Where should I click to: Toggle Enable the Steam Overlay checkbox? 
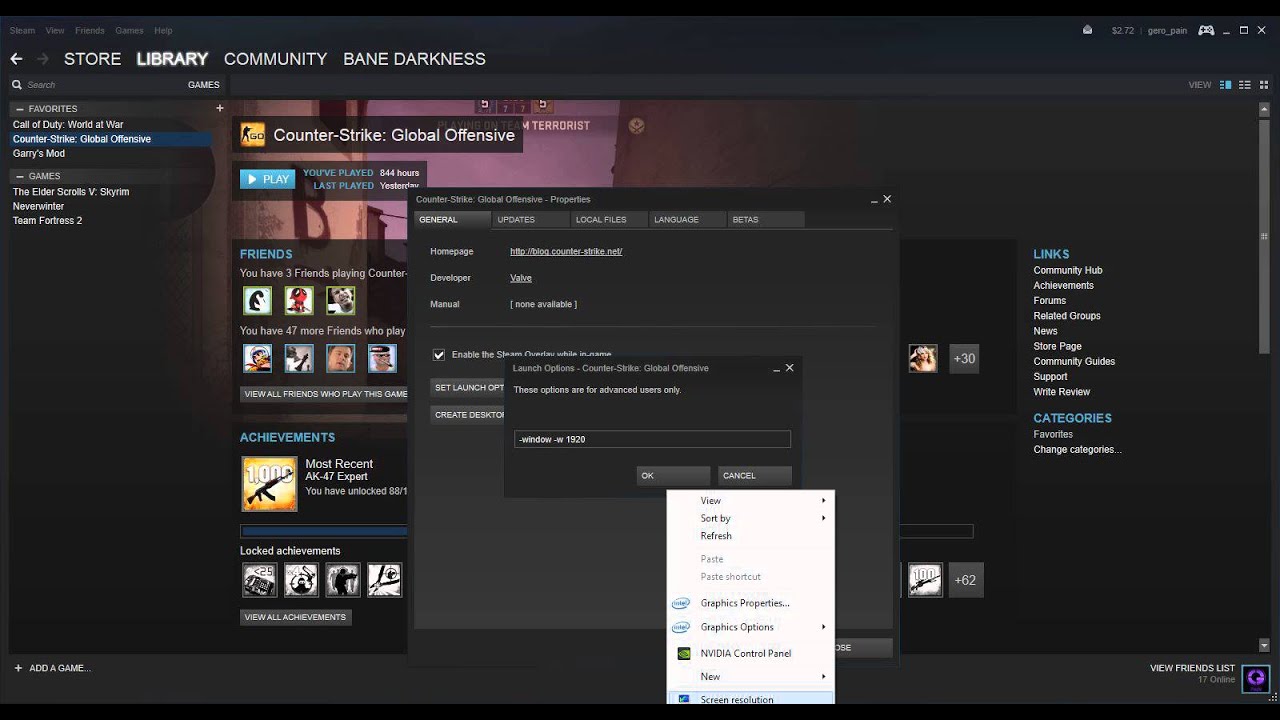(439, 355)
